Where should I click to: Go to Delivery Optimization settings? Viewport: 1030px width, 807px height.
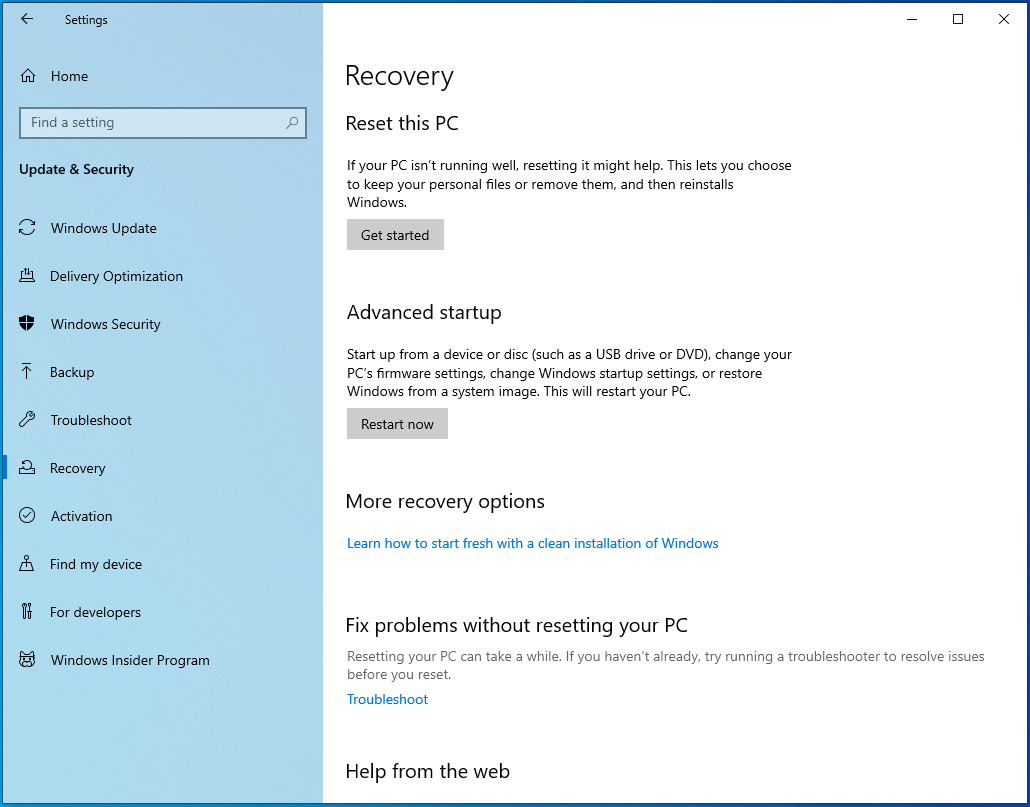[x=162, y=276]
